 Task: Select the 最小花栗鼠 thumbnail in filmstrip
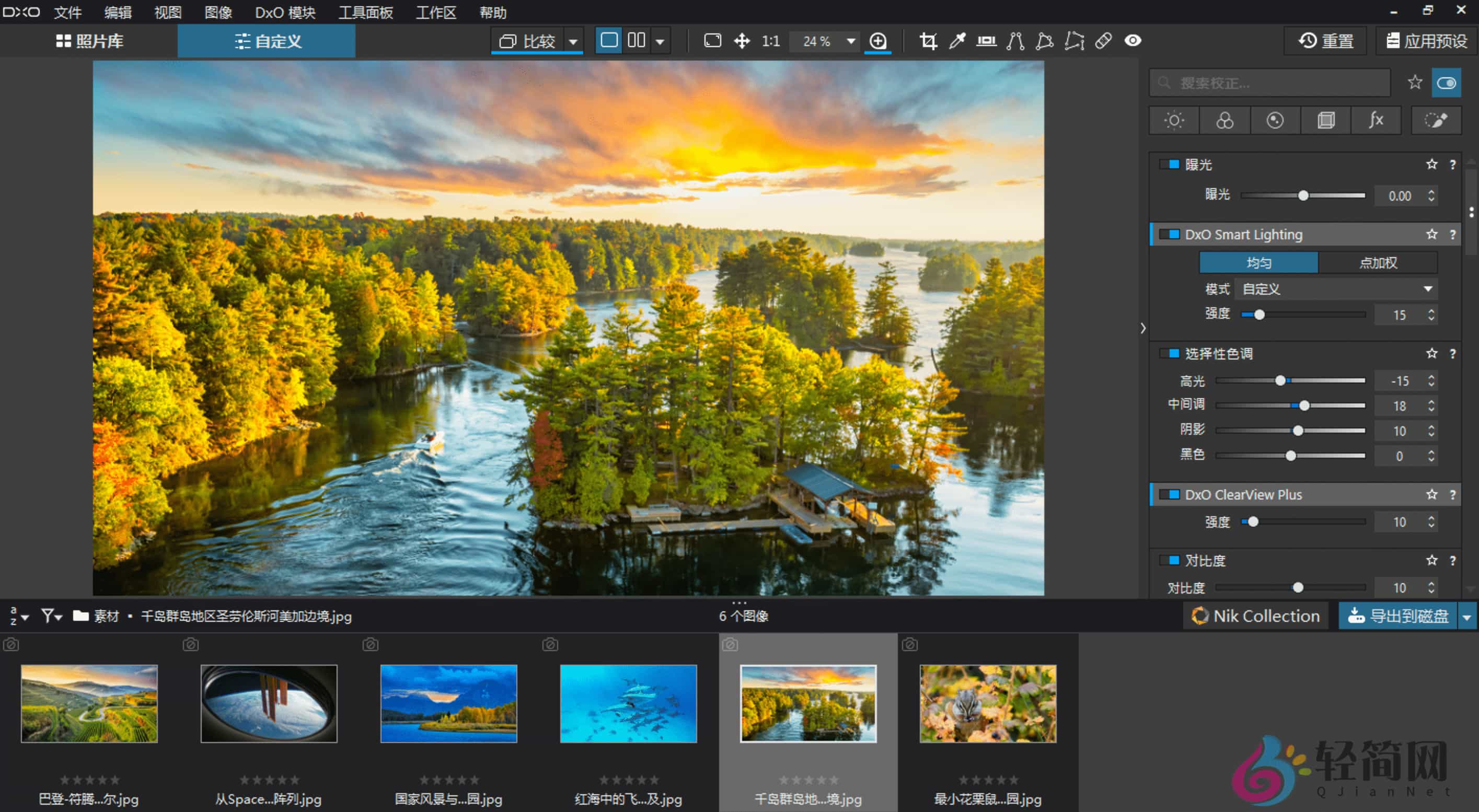point(988,703)
